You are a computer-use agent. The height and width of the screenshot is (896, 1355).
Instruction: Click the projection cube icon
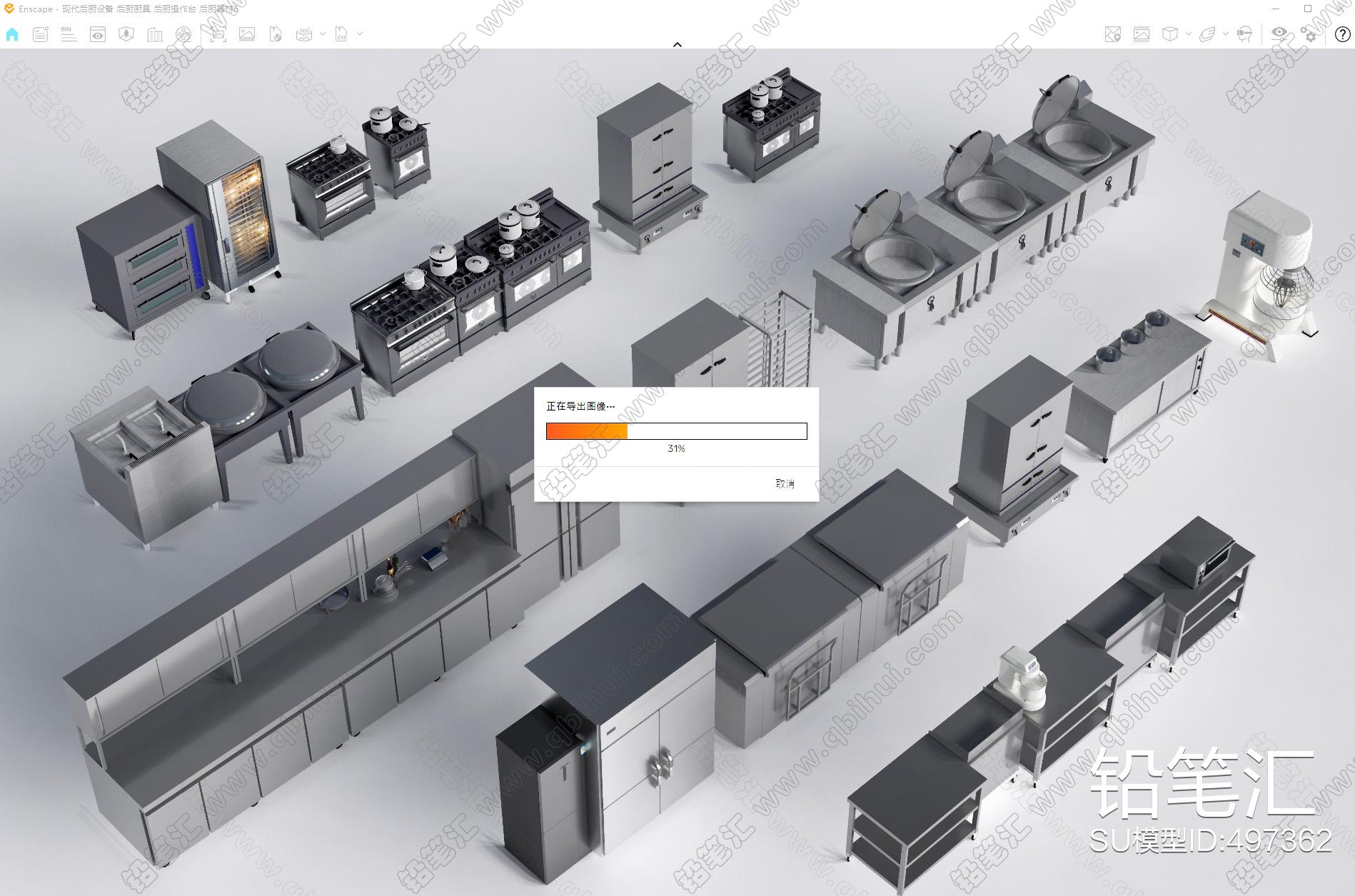pyautogui.click(x=1170, y=34)
